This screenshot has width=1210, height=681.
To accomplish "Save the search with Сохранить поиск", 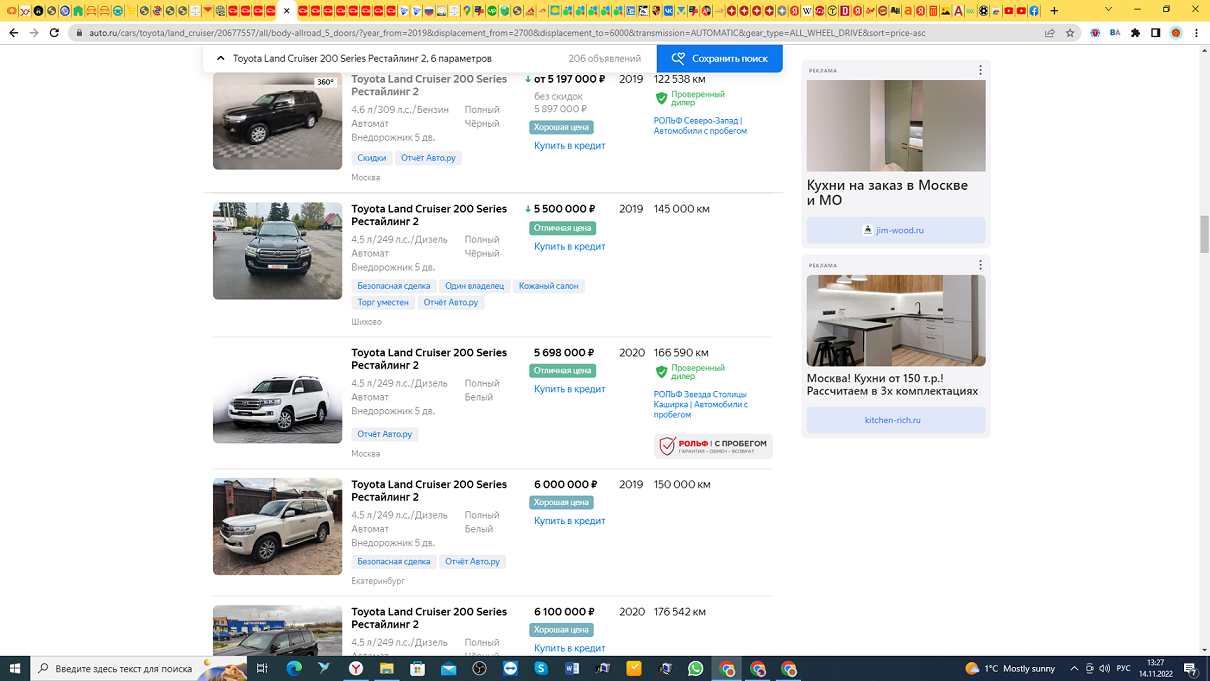I will (720, 58).
